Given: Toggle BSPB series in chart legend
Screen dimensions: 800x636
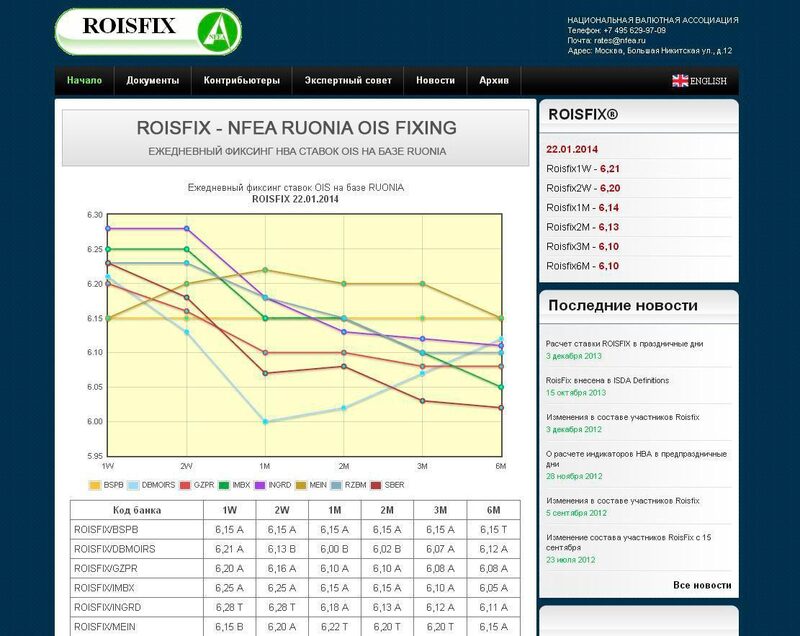Looking at the screenshot, I should coord(106,485).
